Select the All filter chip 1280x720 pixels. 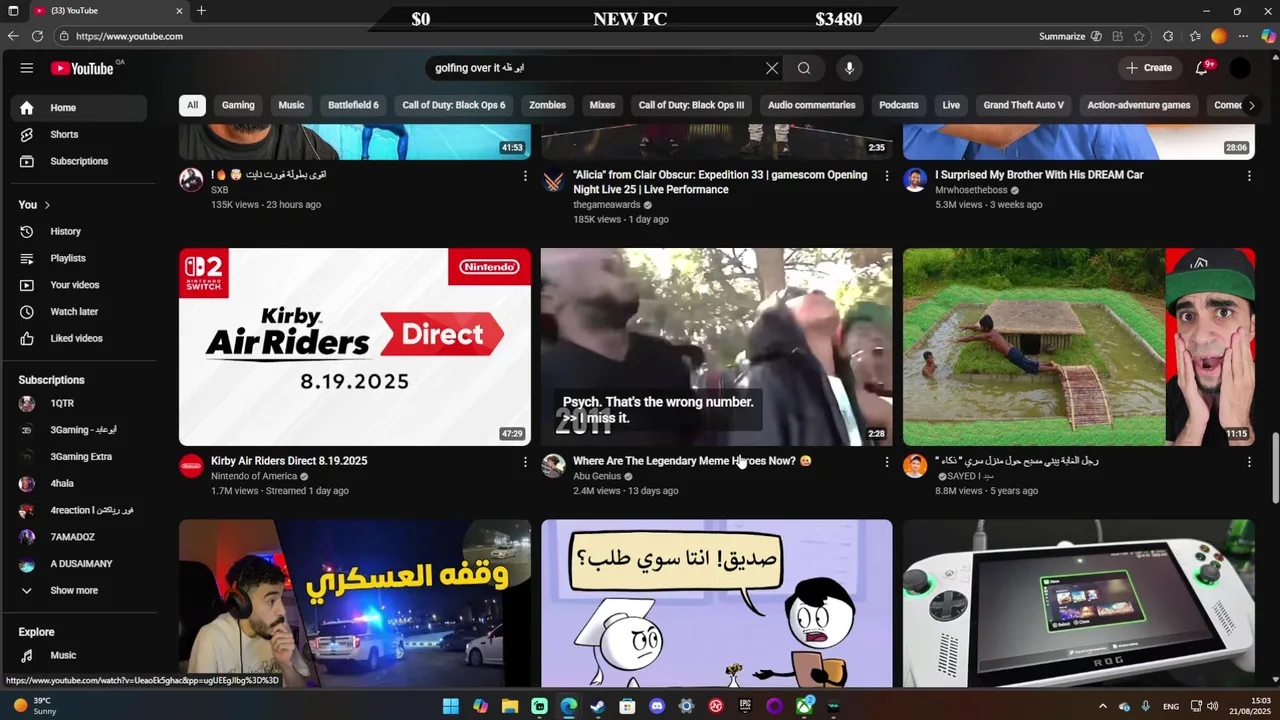coord(192,105)
